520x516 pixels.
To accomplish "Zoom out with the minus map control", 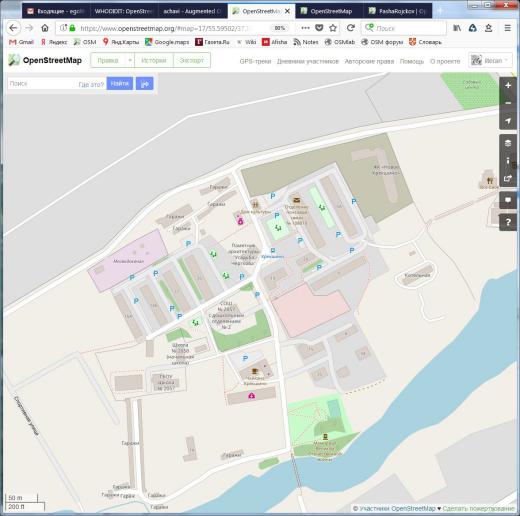I will click(x=508, y=103).
